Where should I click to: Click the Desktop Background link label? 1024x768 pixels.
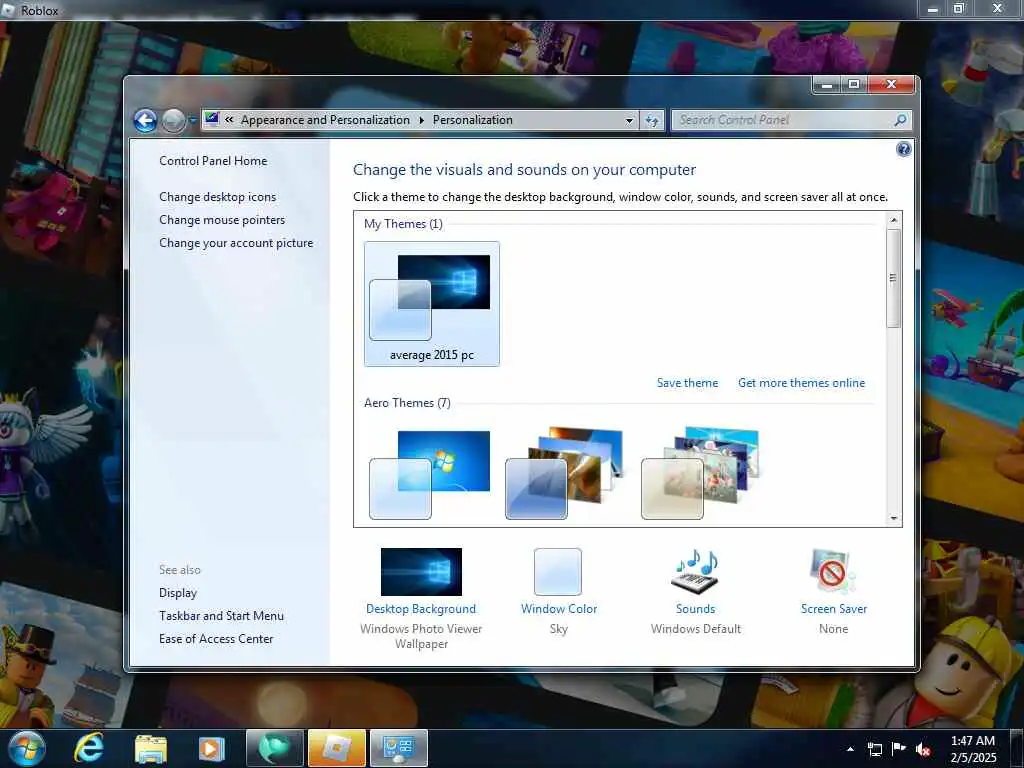tap(421, 609)
